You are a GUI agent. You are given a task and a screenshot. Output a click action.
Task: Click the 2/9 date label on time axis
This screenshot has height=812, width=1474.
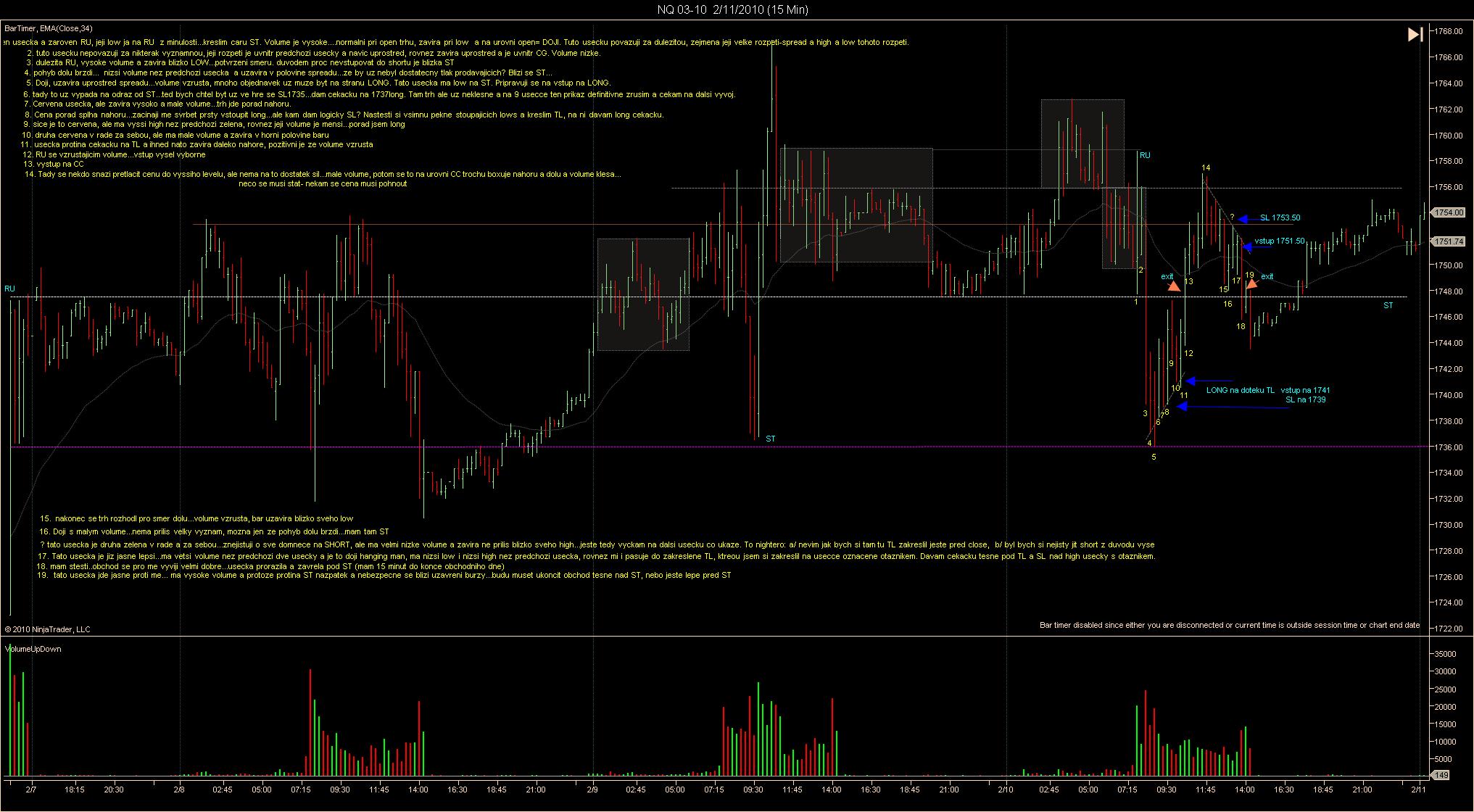tap(592, 790)
